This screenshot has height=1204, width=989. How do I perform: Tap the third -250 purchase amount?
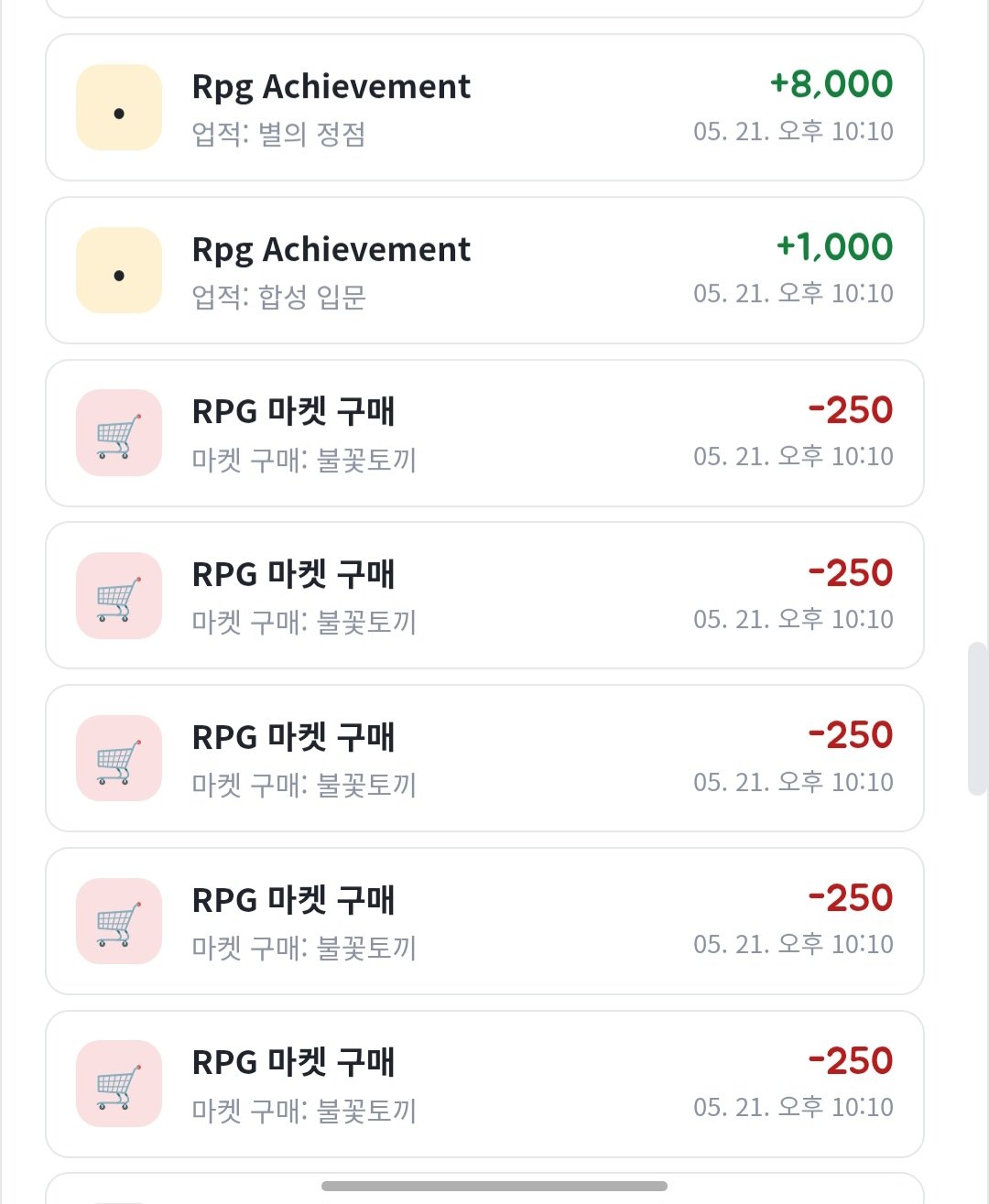pos(851,735)
